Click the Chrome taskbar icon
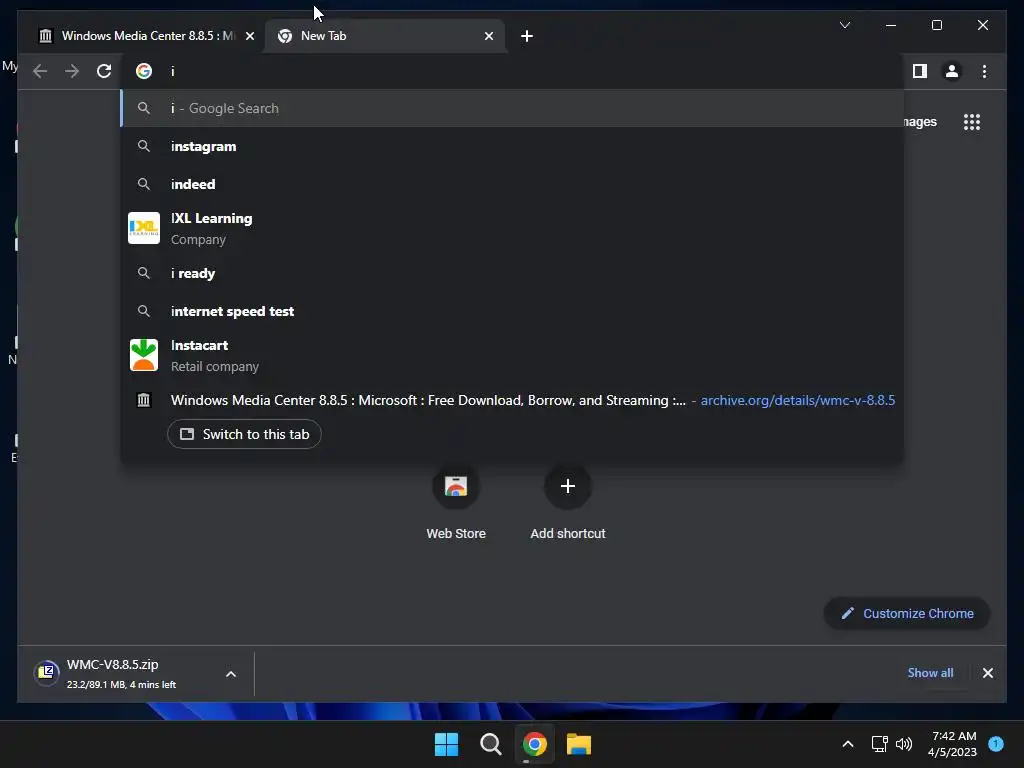This screenshot has height=768, width=1024. click(534, 744)
